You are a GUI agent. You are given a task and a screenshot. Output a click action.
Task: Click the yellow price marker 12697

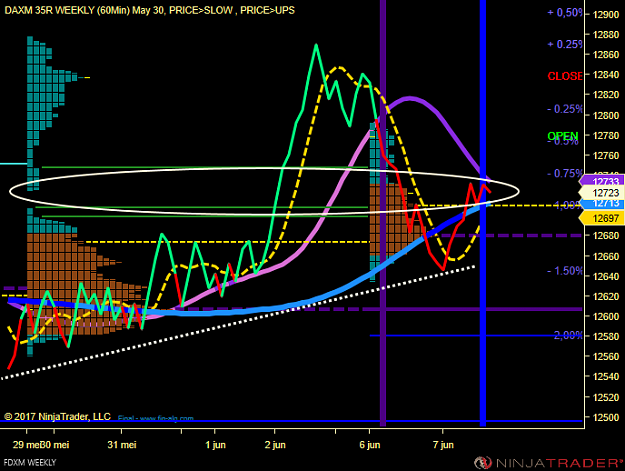(603, 218)
